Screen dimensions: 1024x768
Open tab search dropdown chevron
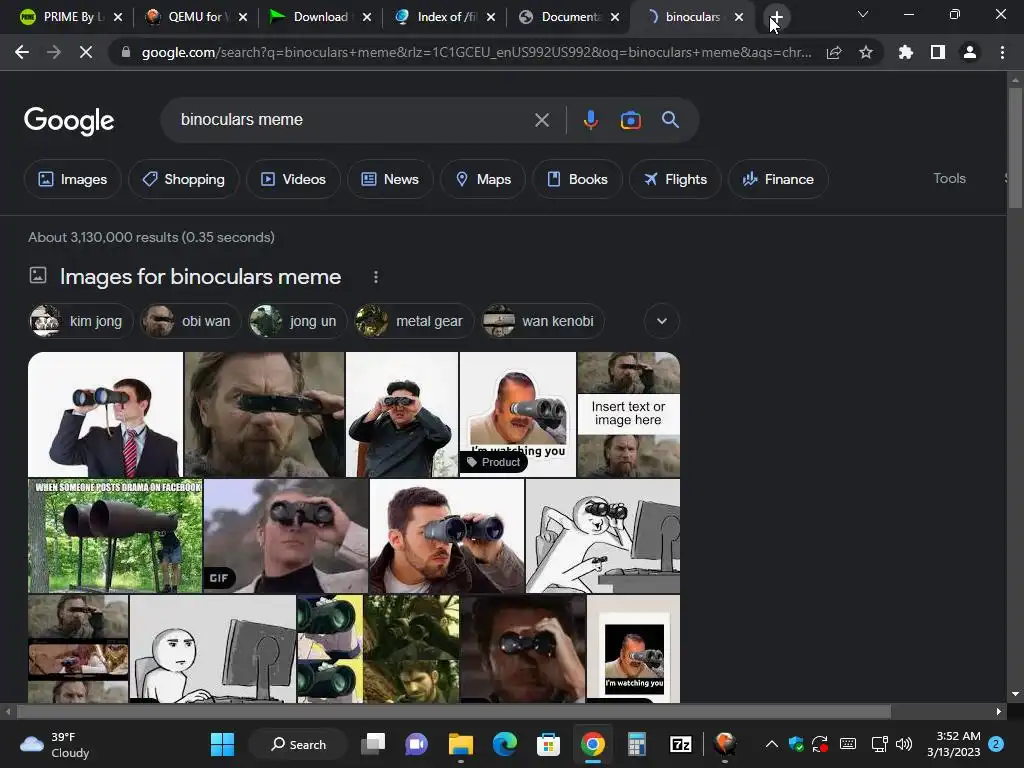pos(863,14)
